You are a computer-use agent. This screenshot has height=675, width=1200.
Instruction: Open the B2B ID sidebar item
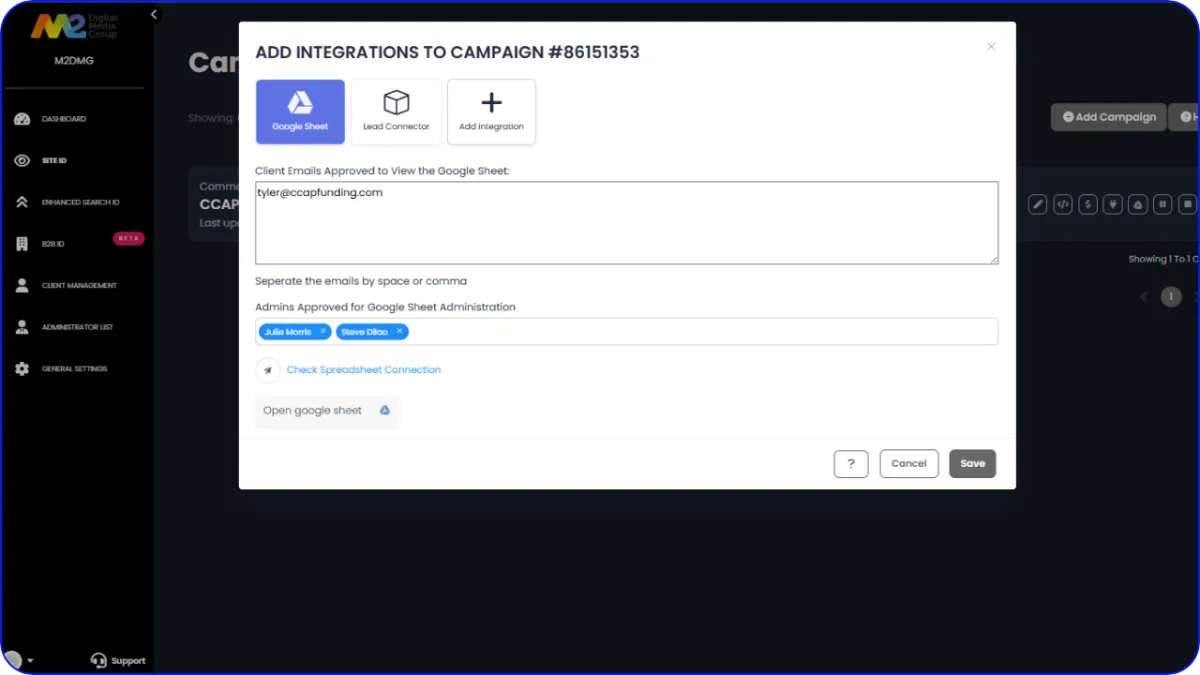[53, 244]
